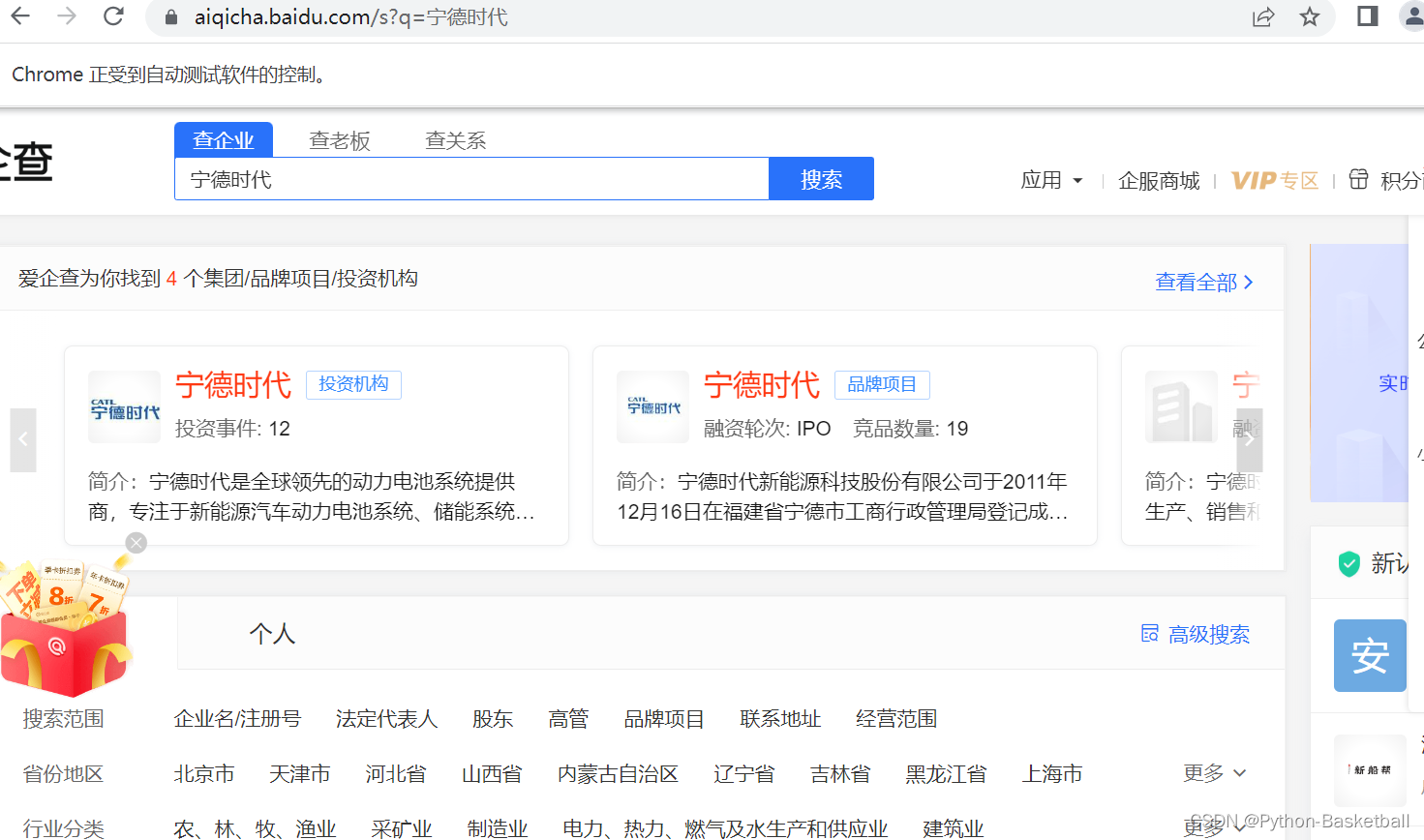Filter search range by 联系地址
Image resolution: width=1424 pixels, height=840 pixels.
(x=780, y=719)
